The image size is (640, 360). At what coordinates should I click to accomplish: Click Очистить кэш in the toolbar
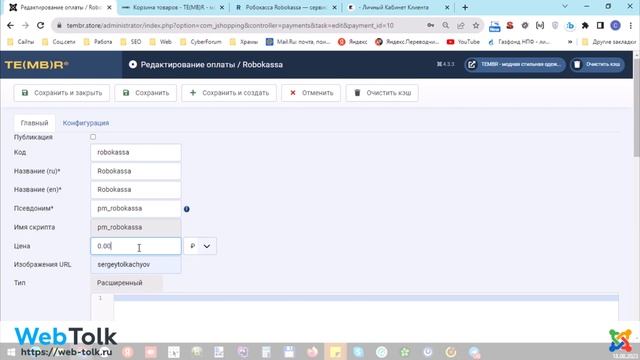pos(382,93)
